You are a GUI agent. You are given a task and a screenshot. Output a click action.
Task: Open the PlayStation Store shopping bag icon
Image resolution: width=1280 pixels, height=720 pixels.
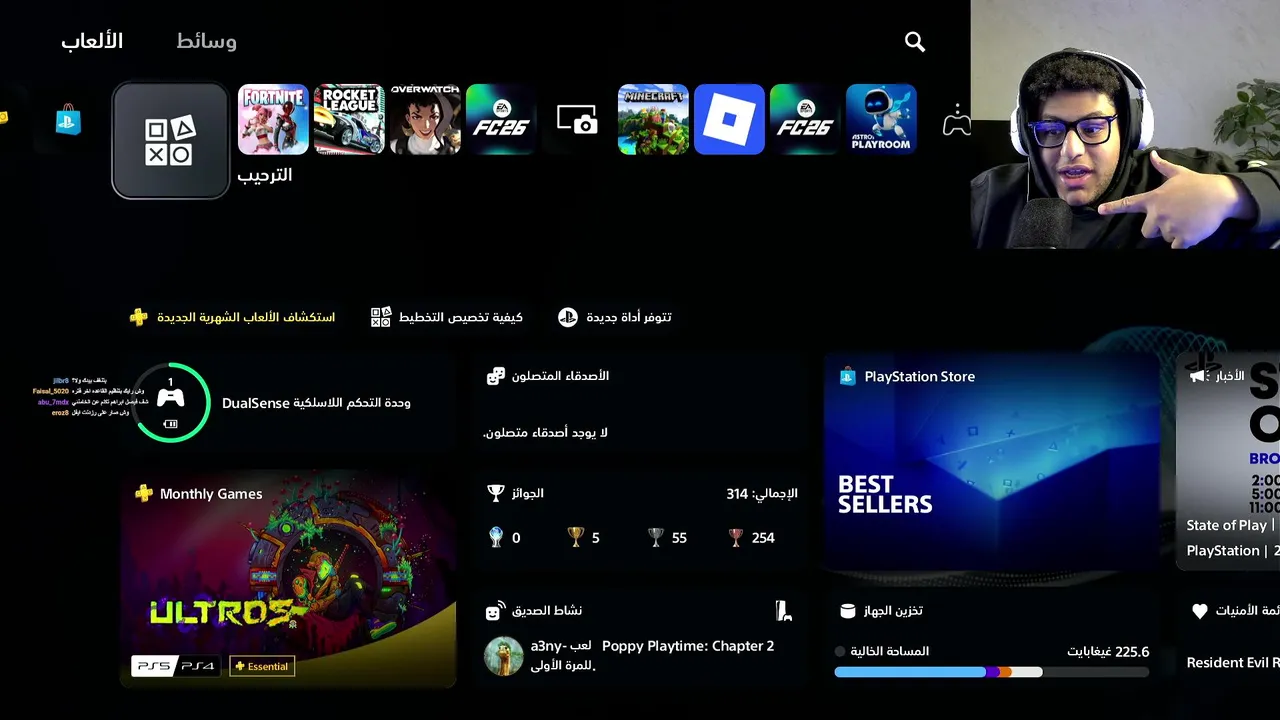[x=68, y=119]
